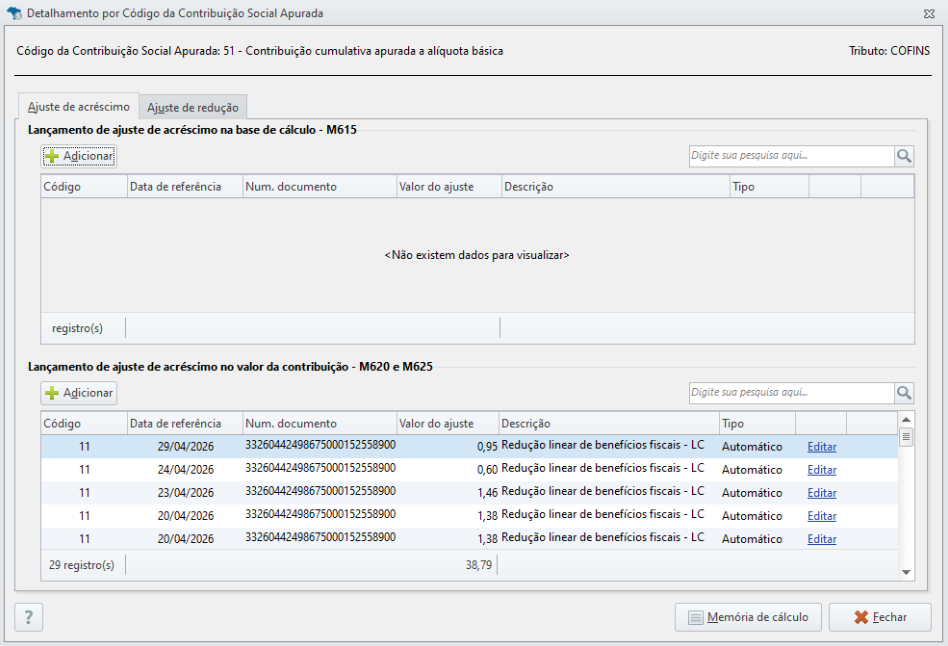Click the value 0,60 in the 24/04/2026 row
The height and width of the screenshot is (646, 948).
[487, 469]
